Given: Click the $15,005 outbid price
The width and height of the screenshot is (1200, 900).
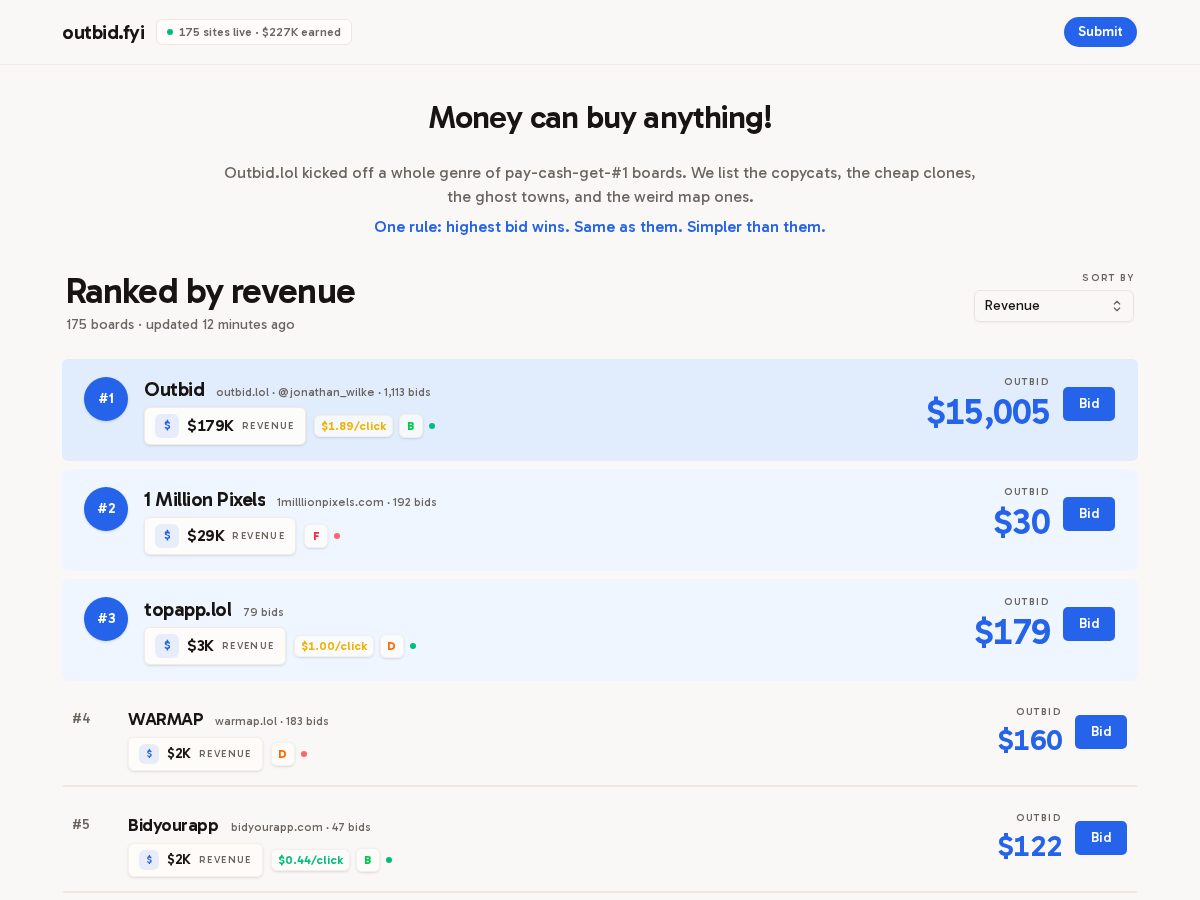Looking at the screenshot, I should tap(988, 412).
